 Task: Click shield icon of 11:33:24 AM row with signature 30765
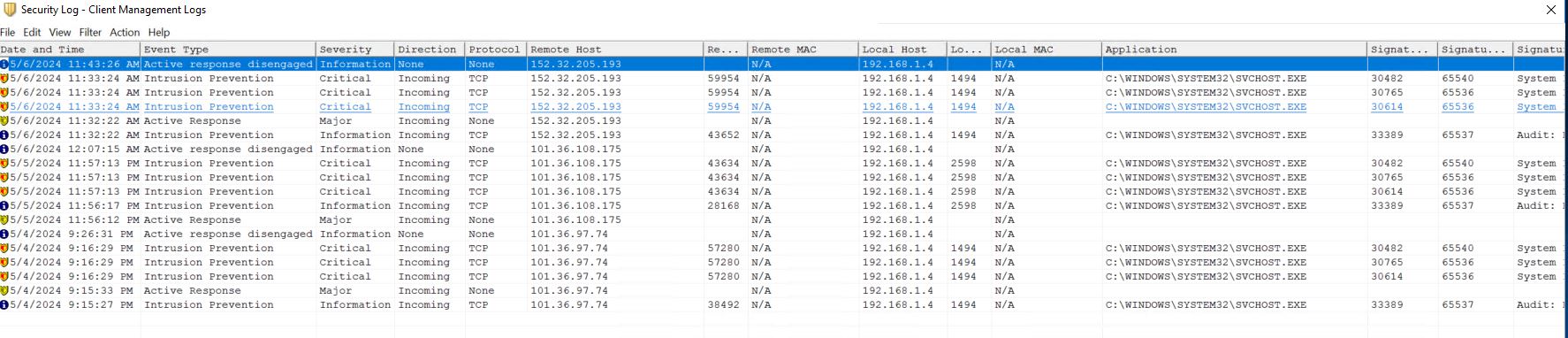4,93
